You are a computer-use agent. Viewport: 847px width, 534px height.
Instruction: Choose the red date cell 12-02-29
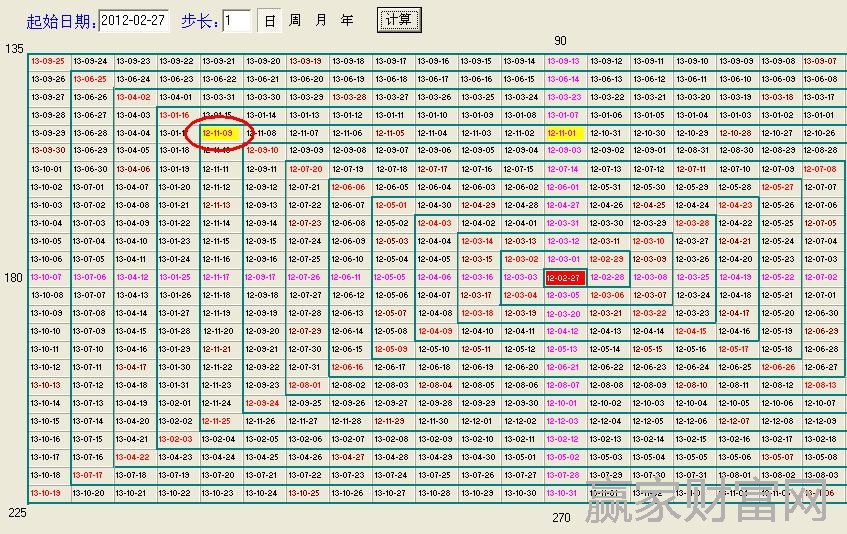coord(606,260)
